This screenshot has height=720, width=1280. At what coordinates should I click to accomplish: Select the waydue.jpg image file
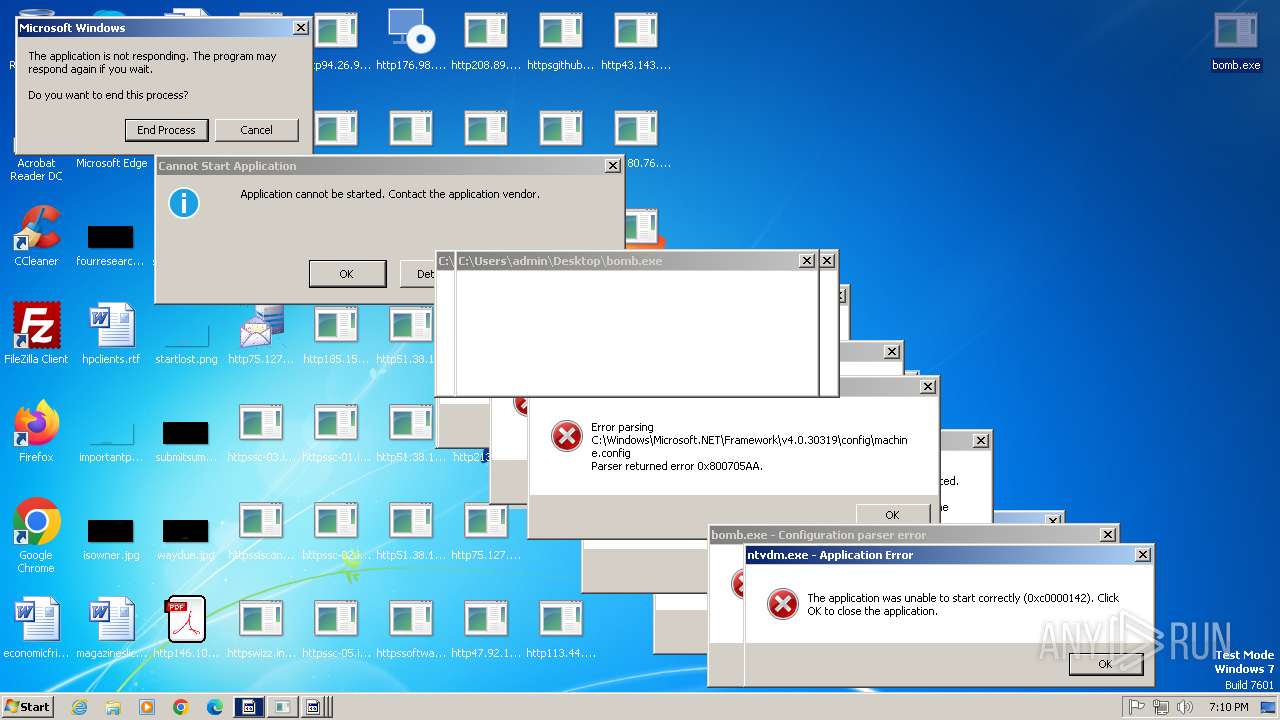(186, 539)
